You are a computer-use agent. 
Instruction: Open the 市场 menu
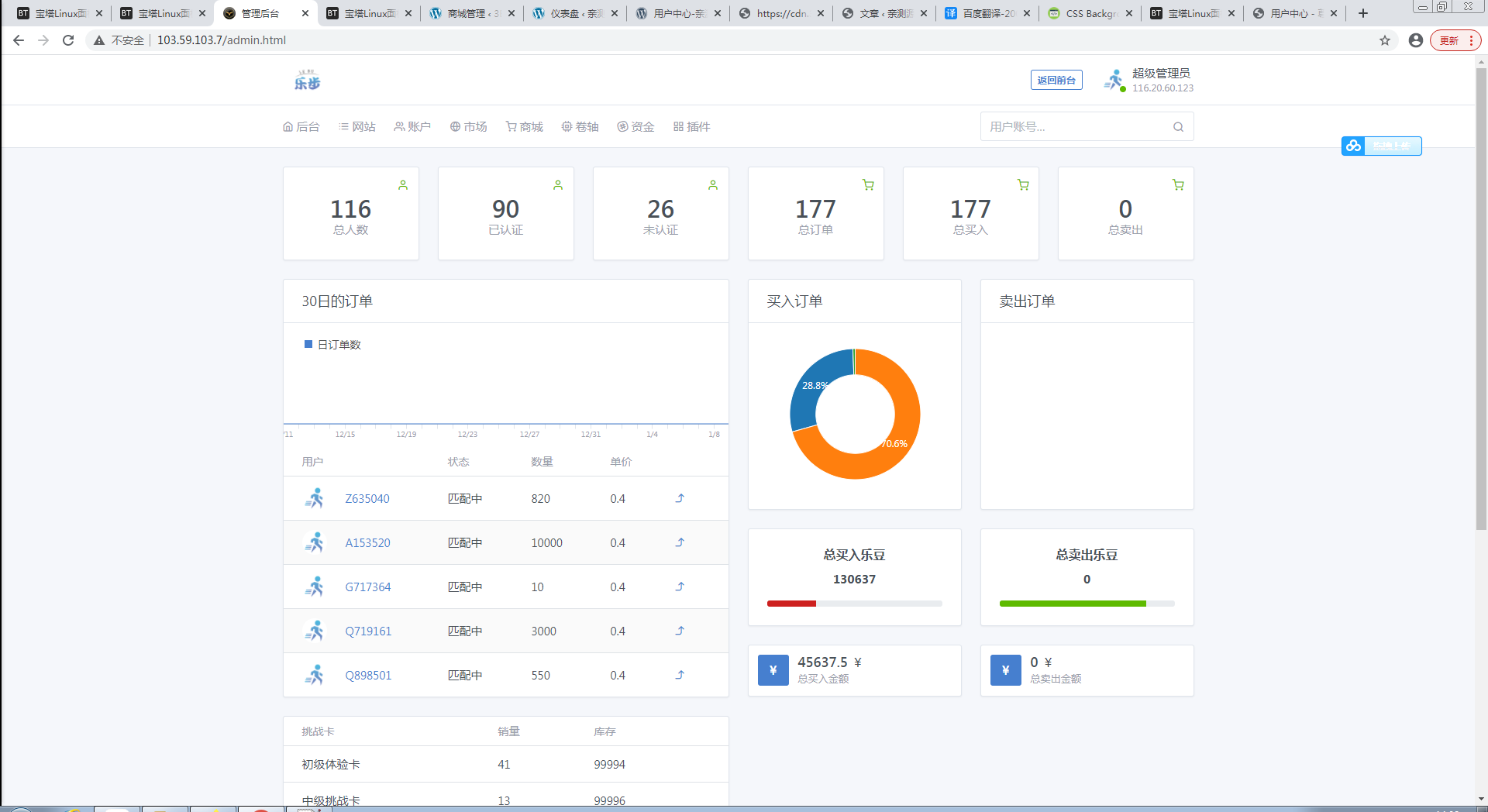point(469,126)
